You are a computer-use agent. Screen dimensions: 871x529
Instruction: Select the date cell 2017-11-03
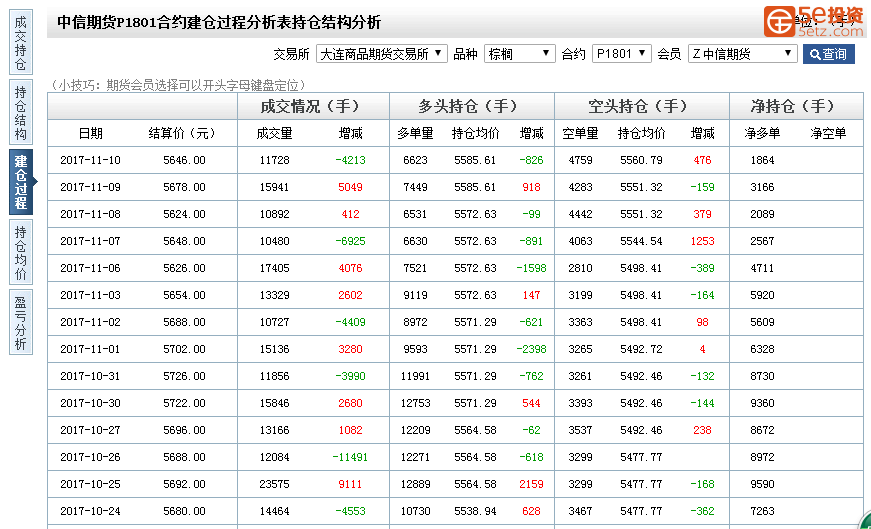tap(90, 295)
